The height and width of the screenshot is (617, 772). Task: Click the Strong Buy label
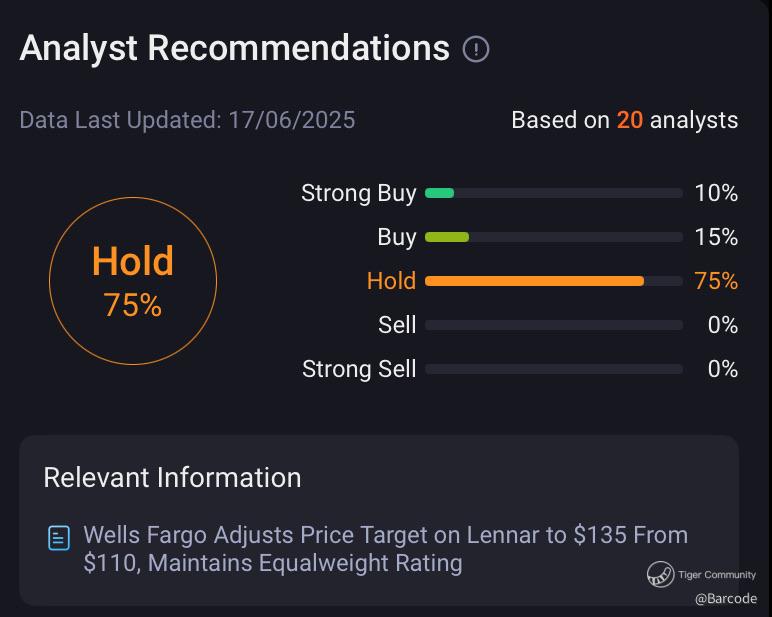tap(358, 193)
